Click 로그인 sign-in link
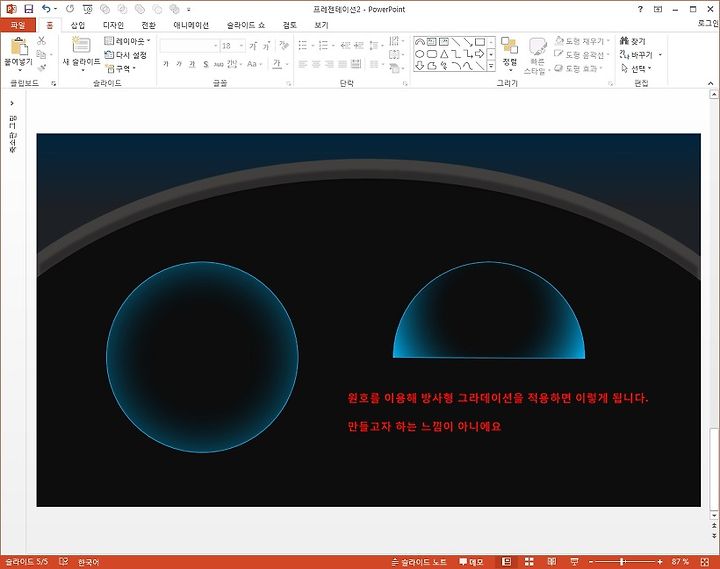720x569 pixels. click(x=708, y=23)
